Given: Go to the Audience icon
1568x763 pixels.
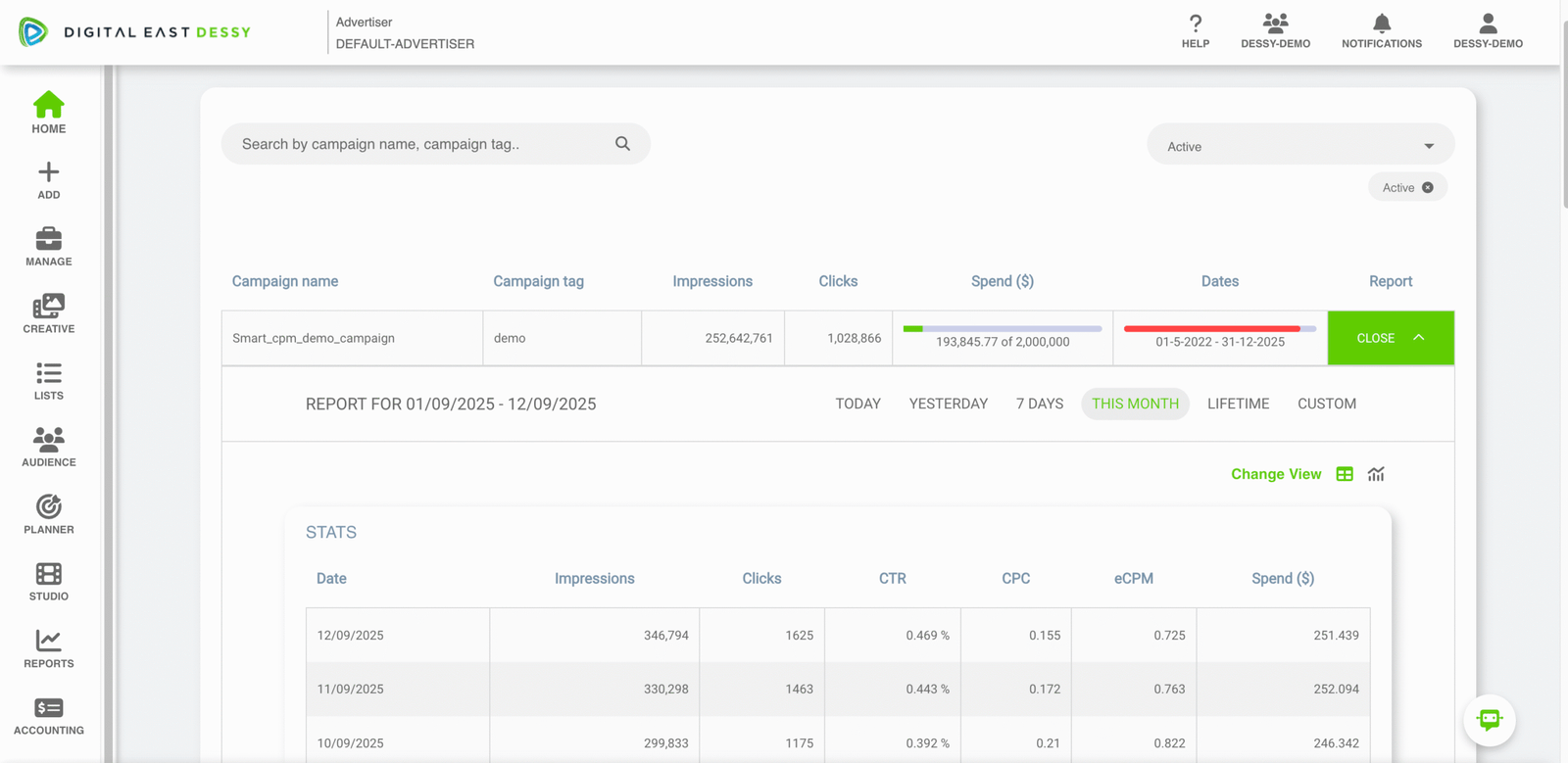Looking at the screenshot, I should click(x=48, y=447).
